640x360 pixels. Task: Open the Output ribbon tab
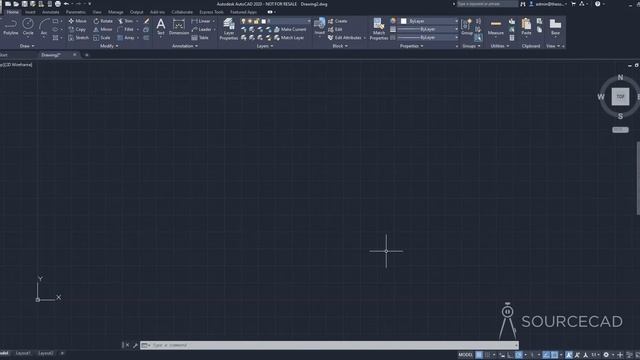pos(136,12)
